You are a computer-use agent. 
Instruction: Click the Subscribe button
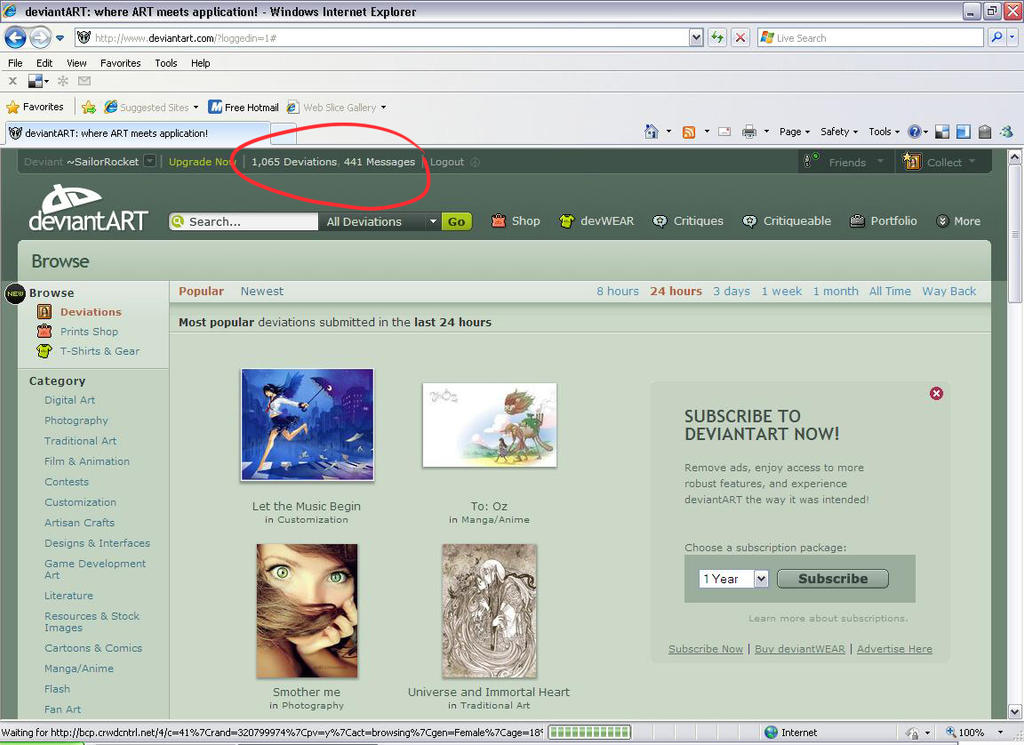tap(833, 579)
